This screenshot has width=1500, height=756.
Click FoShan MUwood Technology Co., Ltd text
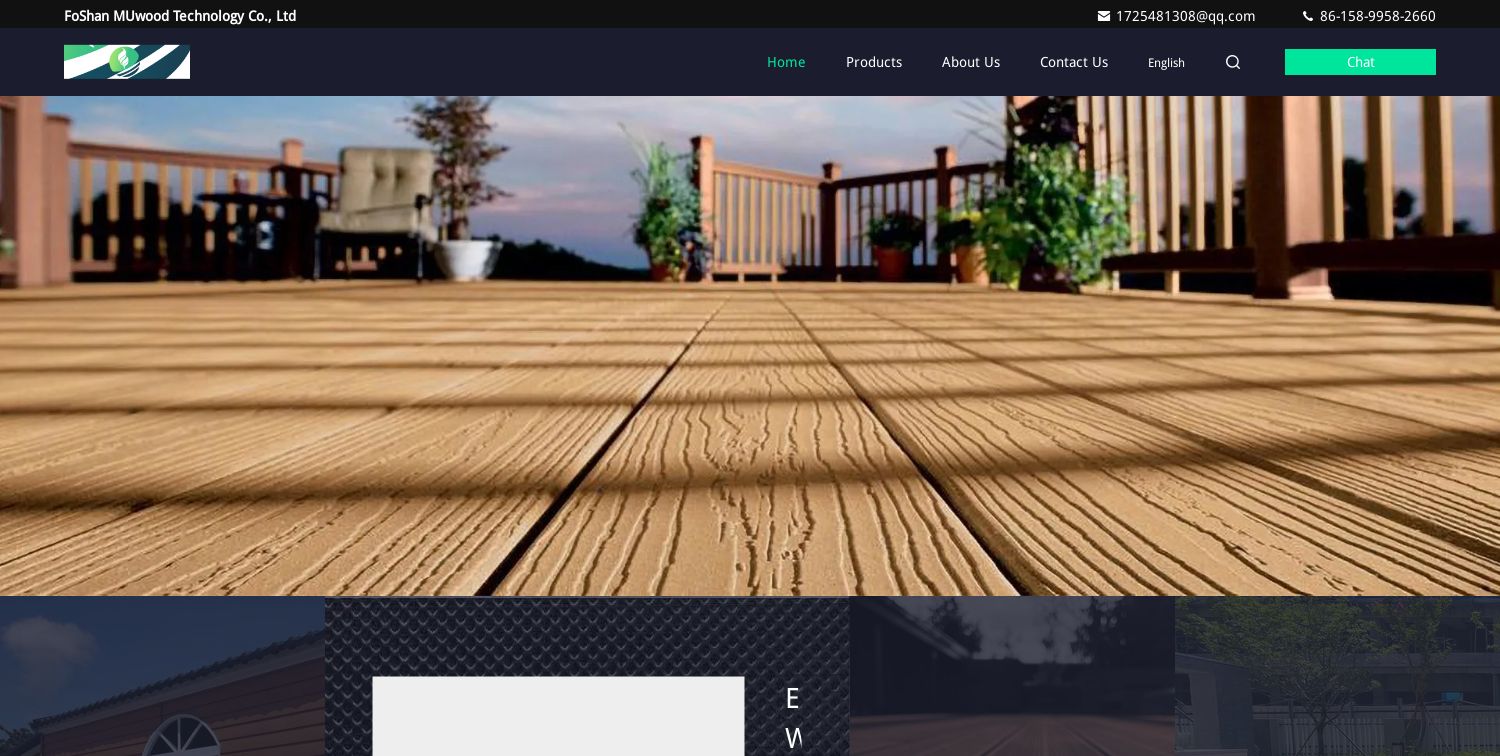pyautogui.click(x=180, y=16)
